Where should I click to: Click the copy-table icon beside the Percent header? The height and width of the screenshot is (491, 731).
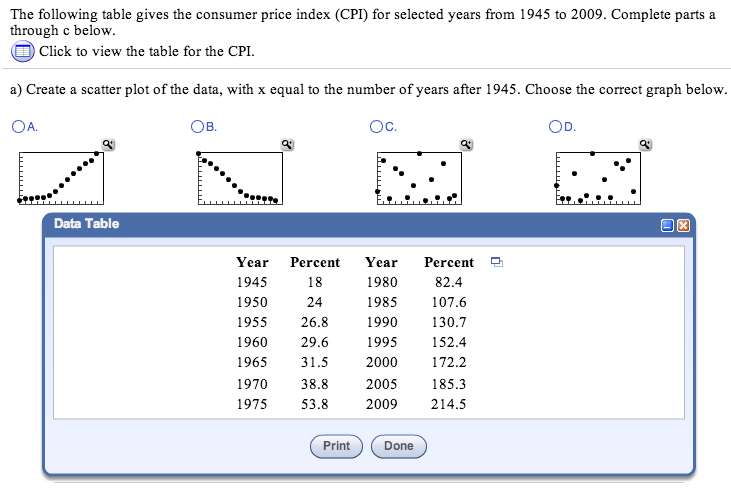[496, 263]
